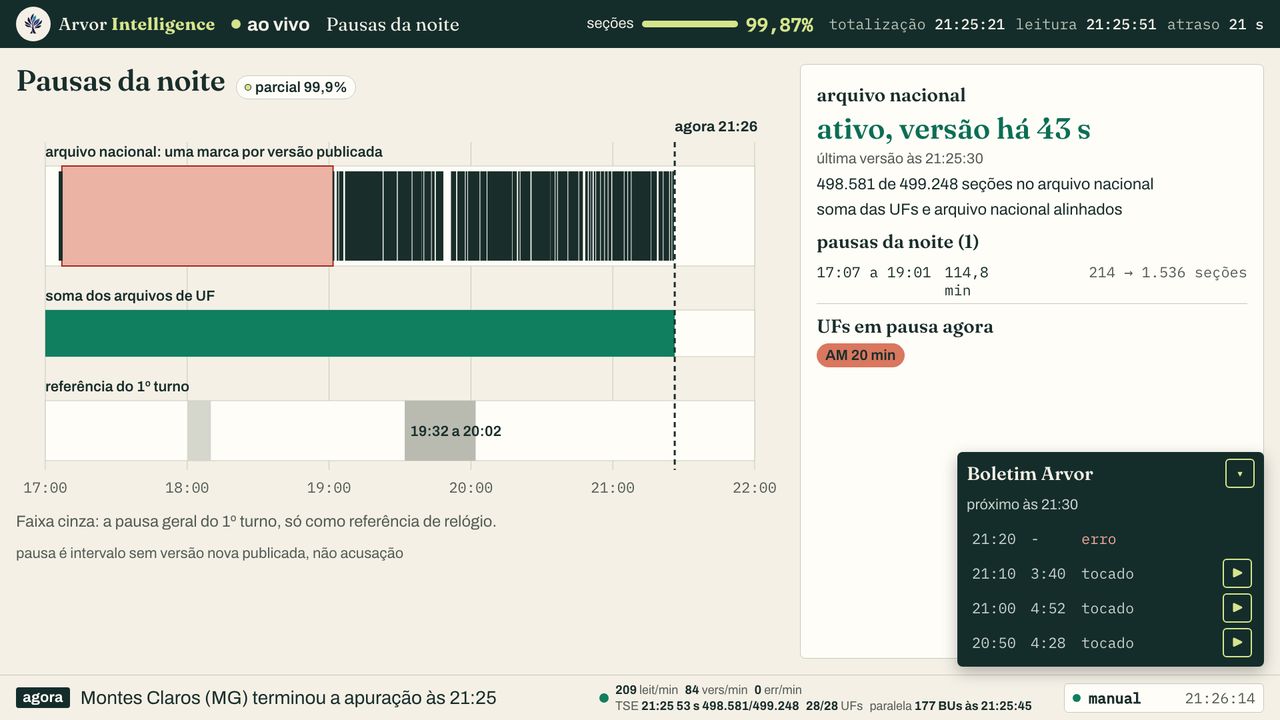
Task: Click the totalização 21:25:21 timestamp
Action: 917,24
